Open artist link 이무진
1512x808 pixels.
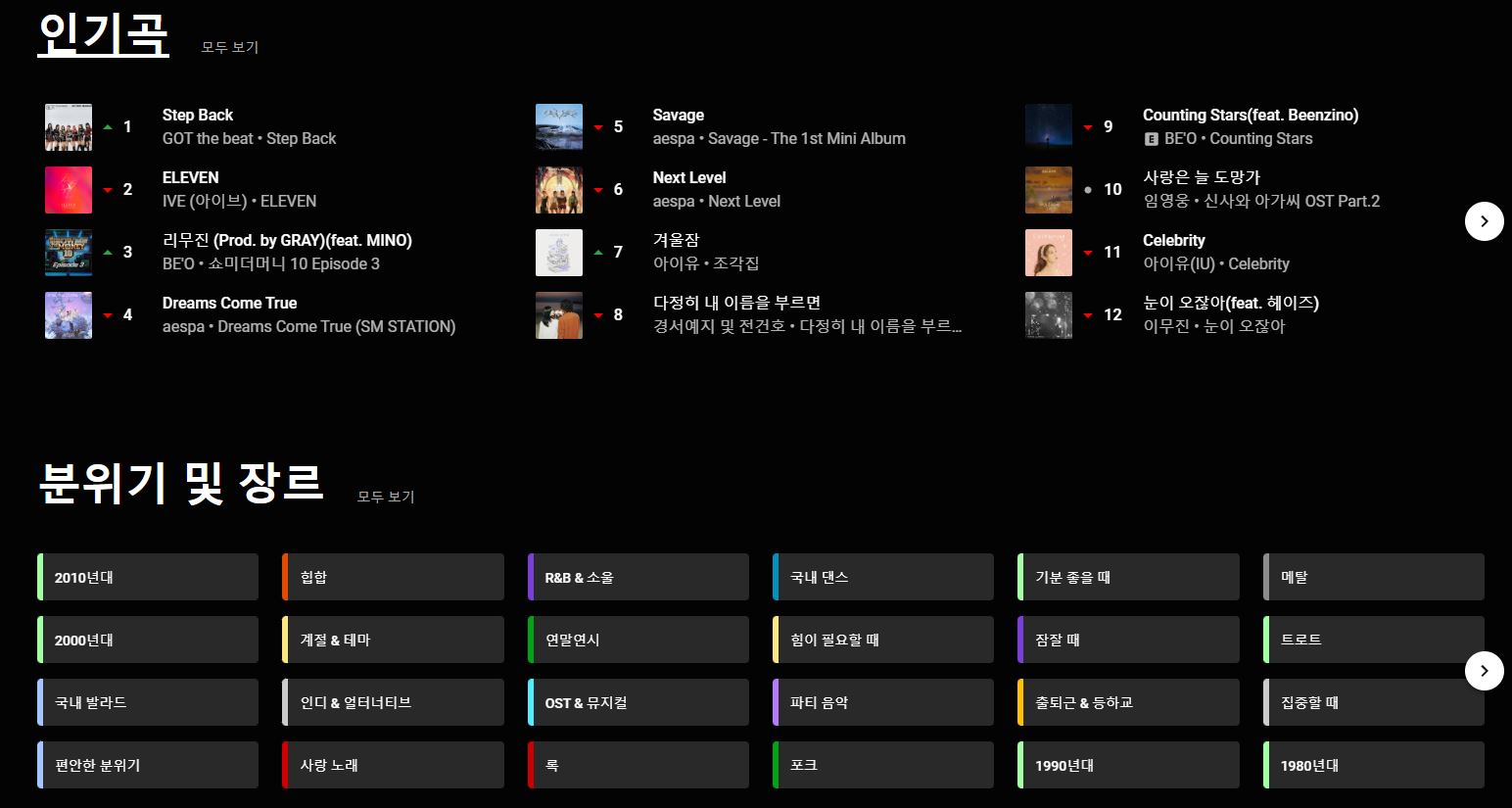click(x=1166, y=327)
